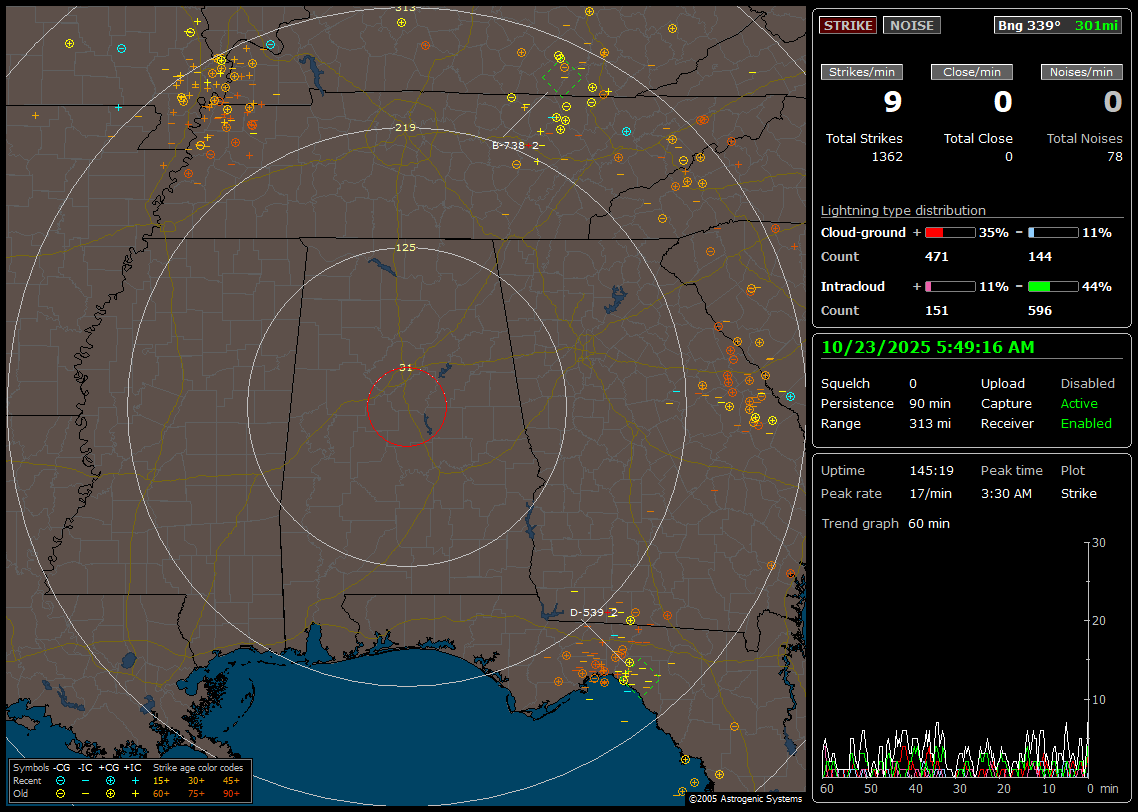This screenshot has height=812, width=1138.
Task: Click the old -CG yellow symbol in legend
Action: point(61,793)
